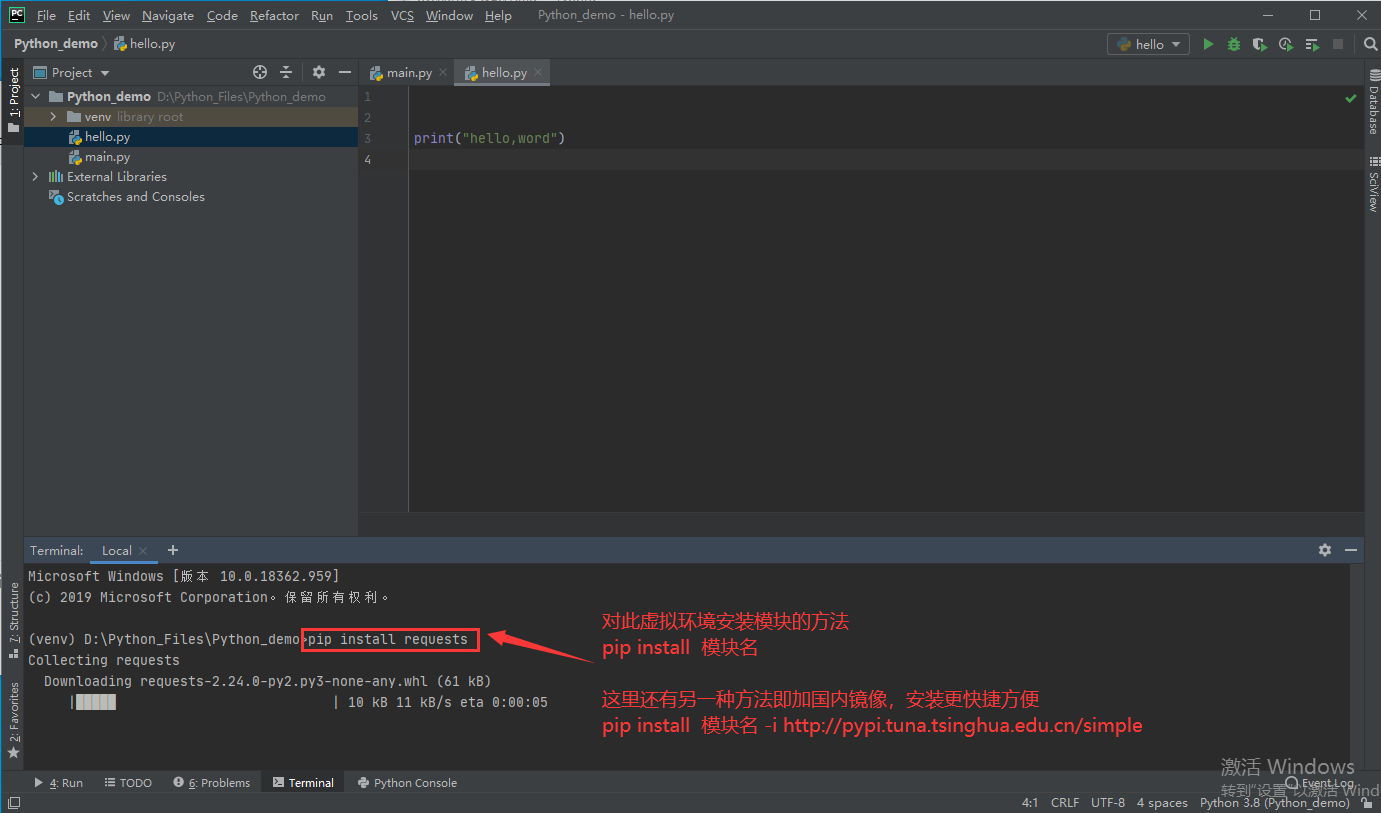Run the hello configuration with the green play icon
Screen dimensions: 1381x813
[1208, 44]
